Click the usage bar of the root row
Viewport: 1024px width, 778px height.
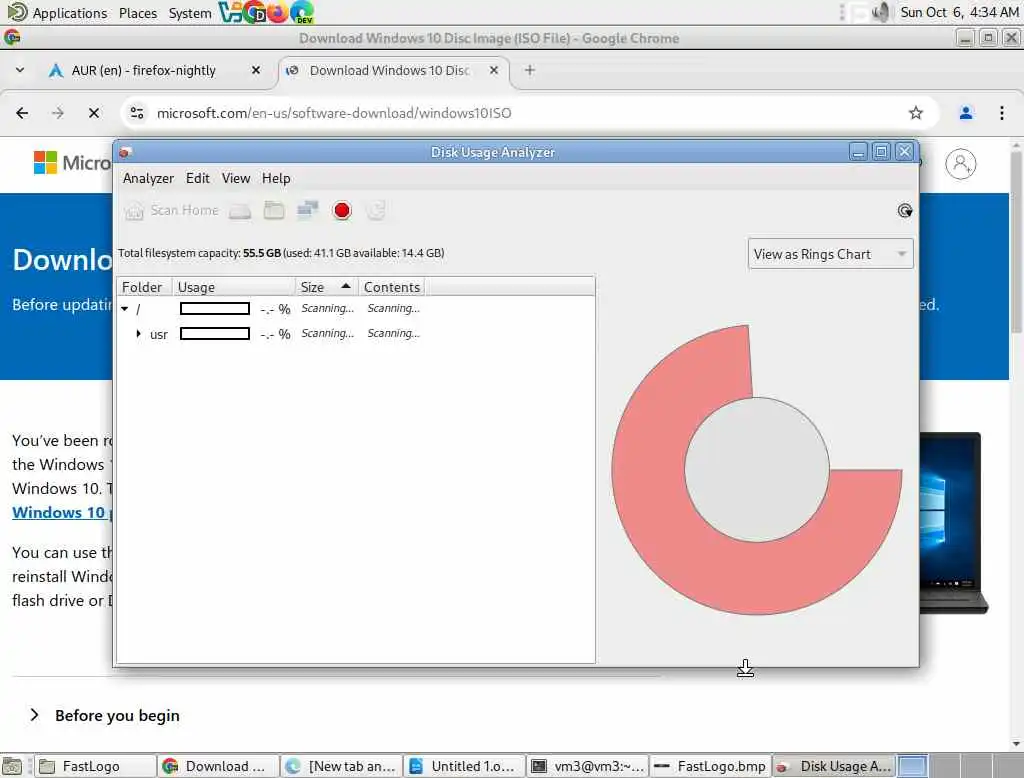pos(215,308)
